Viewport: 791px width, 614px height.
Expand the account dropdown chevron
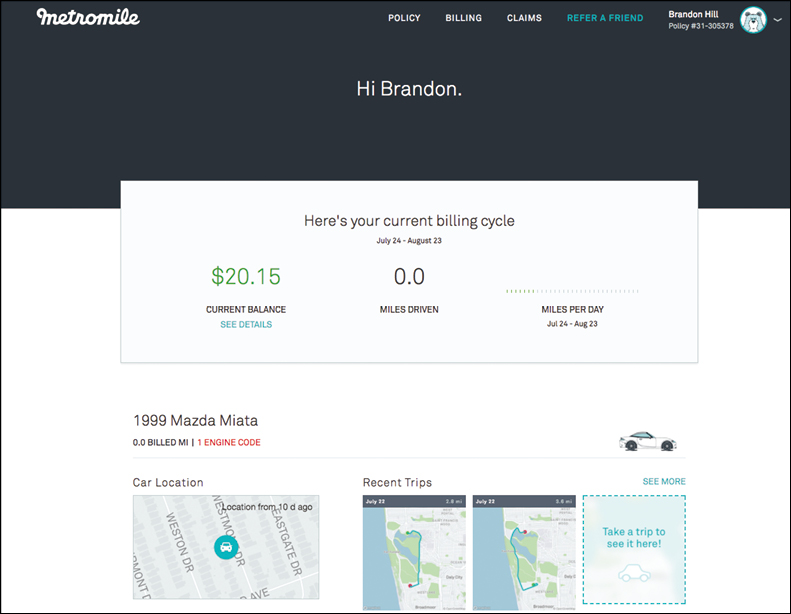click(x=777, y=20)
